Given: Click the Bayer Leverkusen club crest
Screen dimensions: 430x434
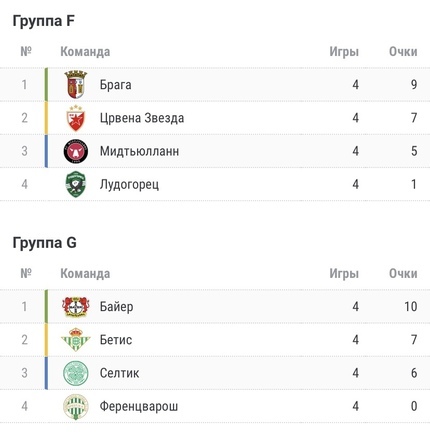Looking at the screenshot, I should [76, 306].
